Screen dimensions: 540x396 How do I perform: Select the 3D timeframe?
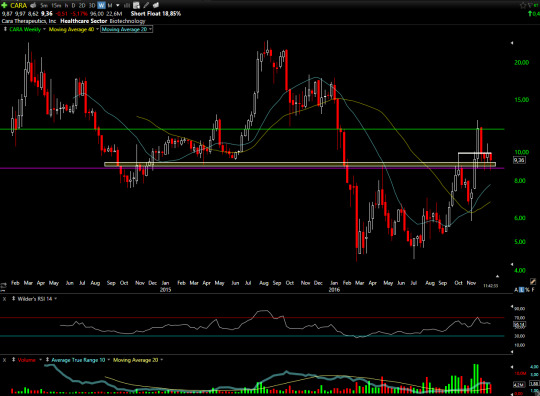coord(92,6)
